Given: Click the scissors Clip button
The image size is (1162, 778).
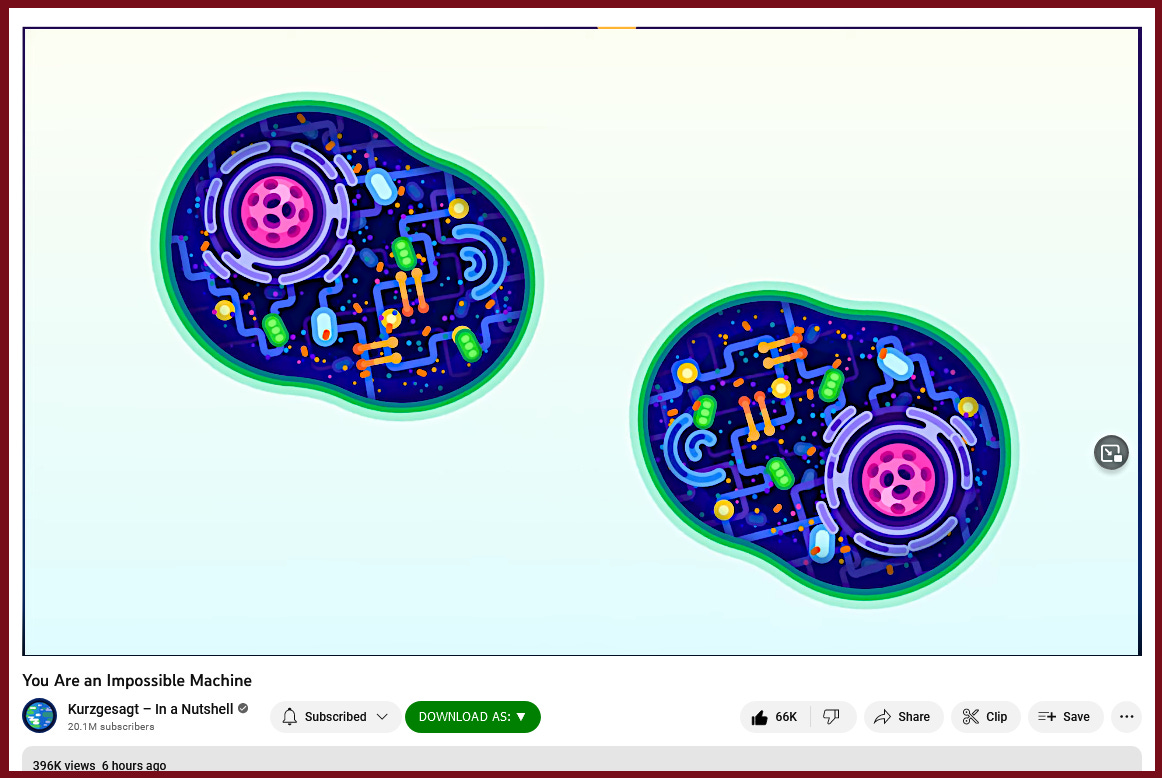Looking at the screenshot, I should pyautogui.click(x=985, y=717).
